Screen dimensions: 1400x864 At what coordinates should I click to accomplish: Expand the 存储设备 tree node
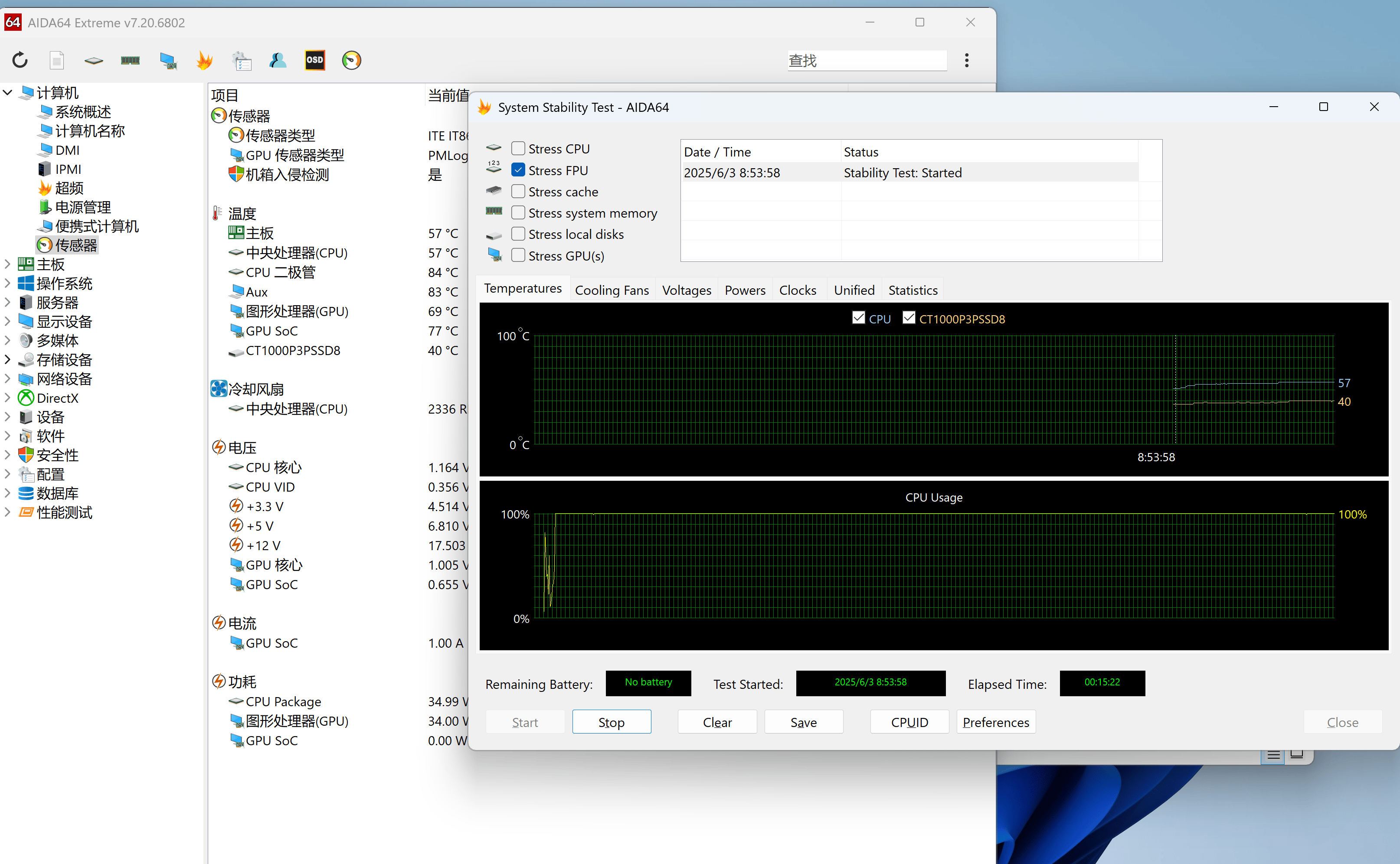(7, 359)
